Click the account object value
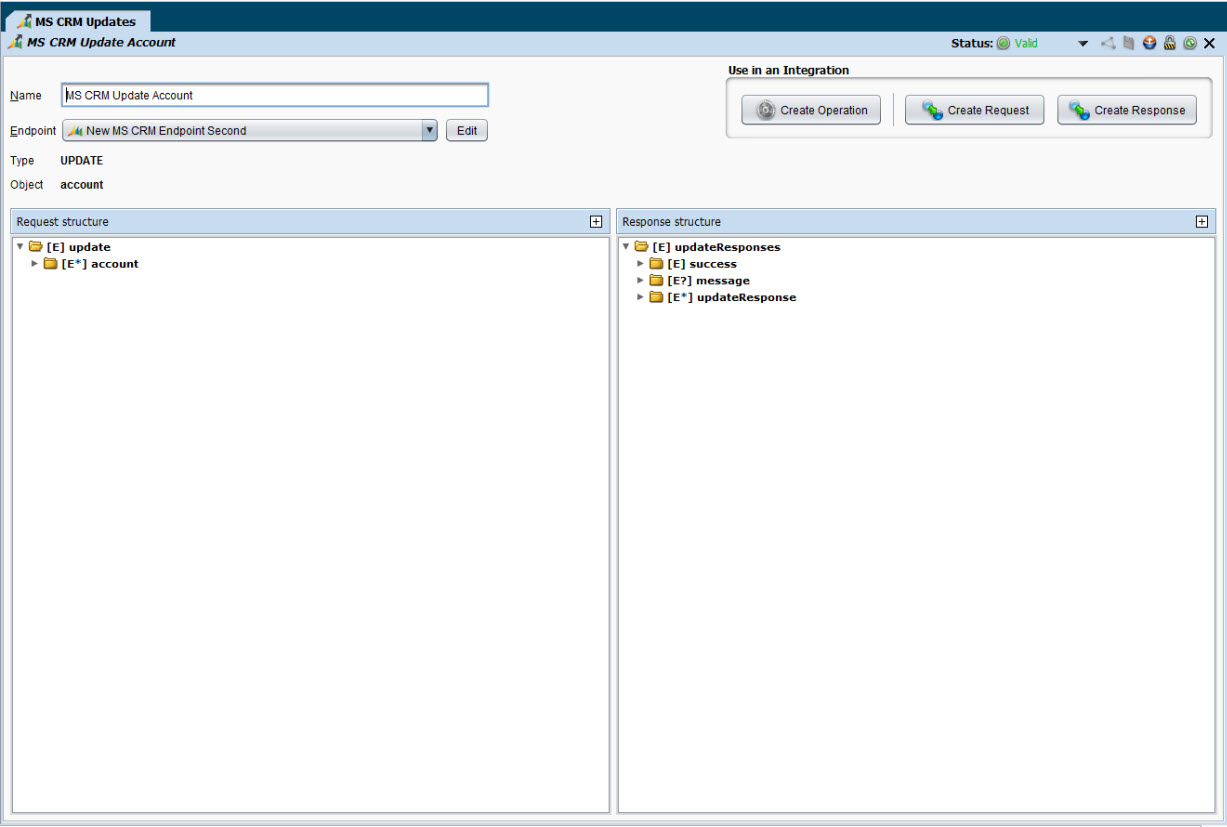 coord(82,185)
